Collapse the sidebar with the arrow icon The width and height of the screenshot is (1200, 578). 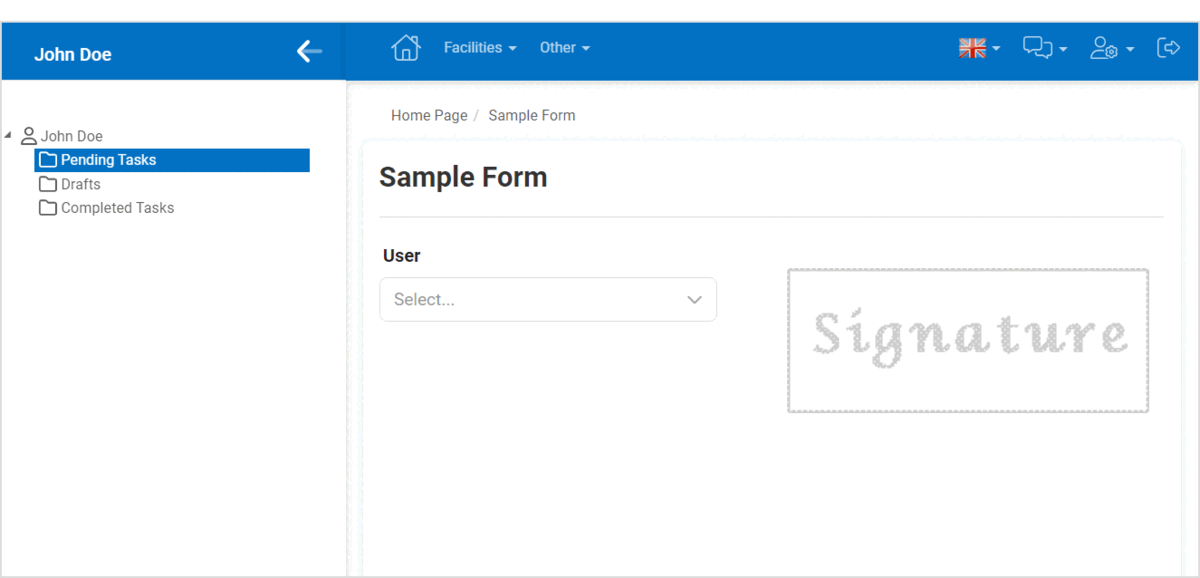[308, 51]
